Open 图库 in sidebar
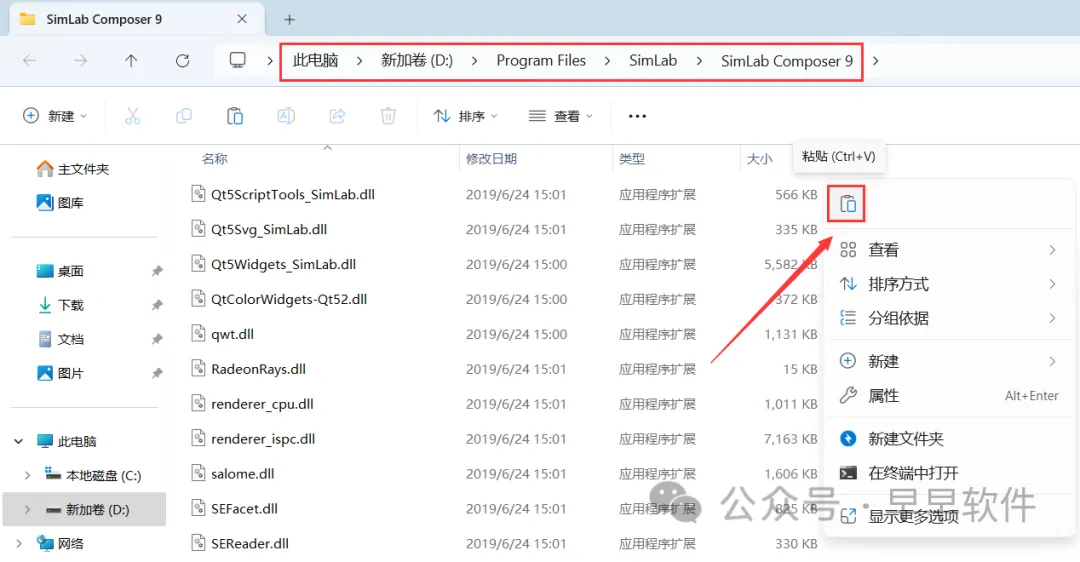Viewport: 1080px width, 562px height. (60, 202)
